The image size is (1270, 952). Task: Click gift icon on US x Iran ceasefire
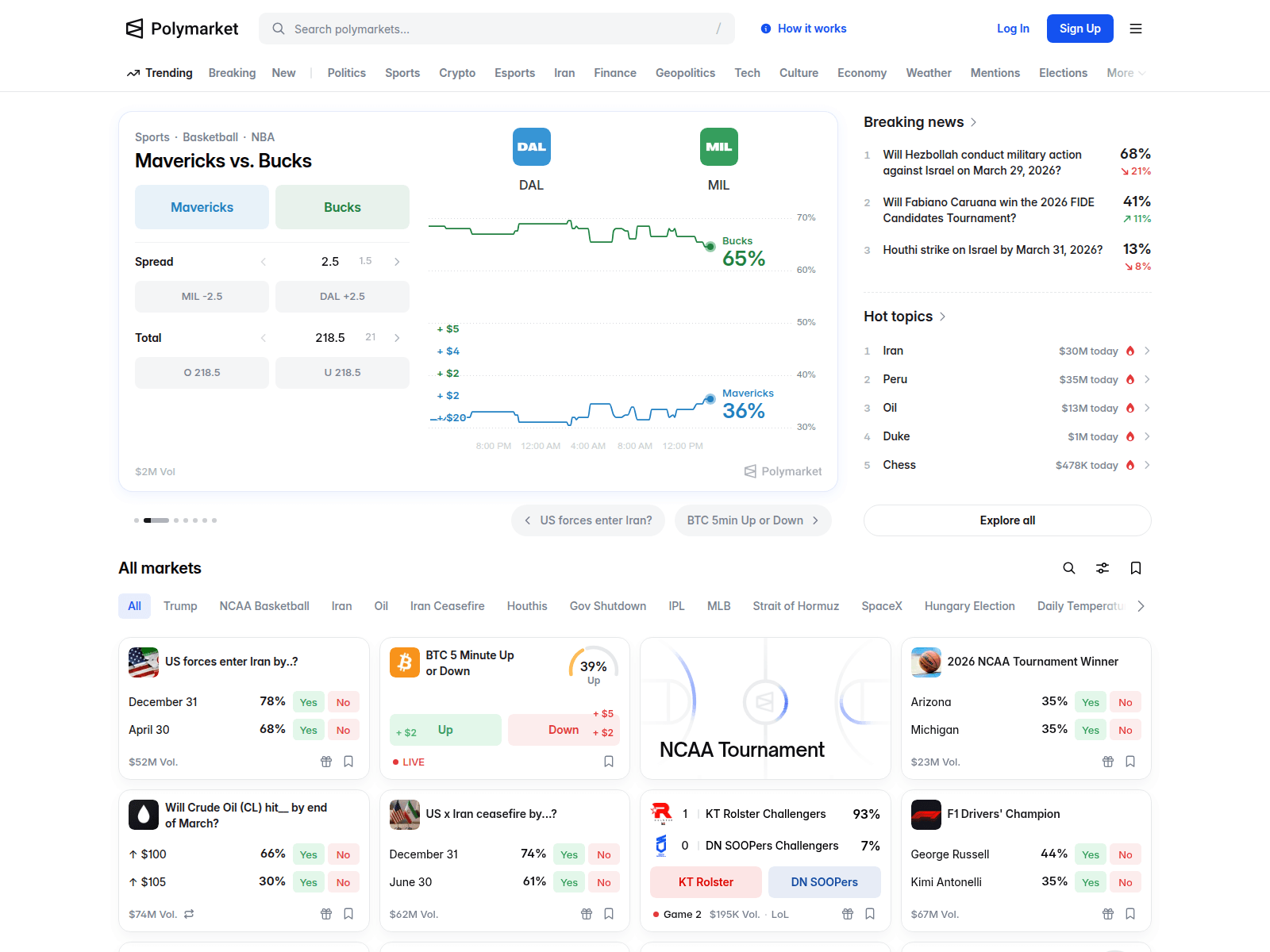tap(587, 914)
